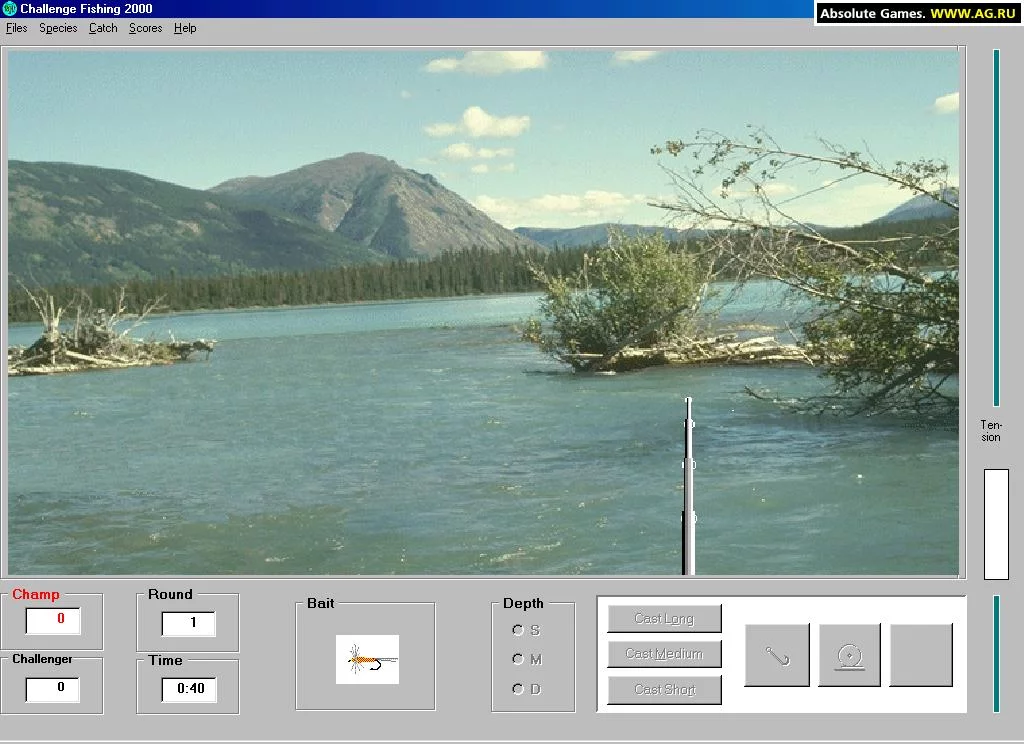Click the Cast Long button

[x=664, y=618]
